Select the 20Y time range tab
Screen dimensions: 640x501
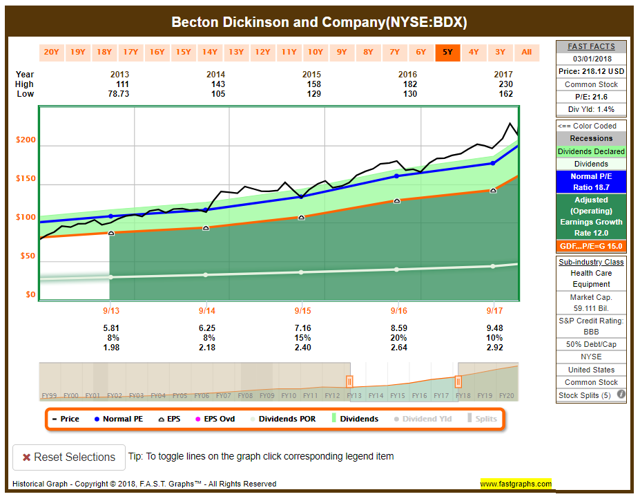pyautogui.click(x=51, y=53)
